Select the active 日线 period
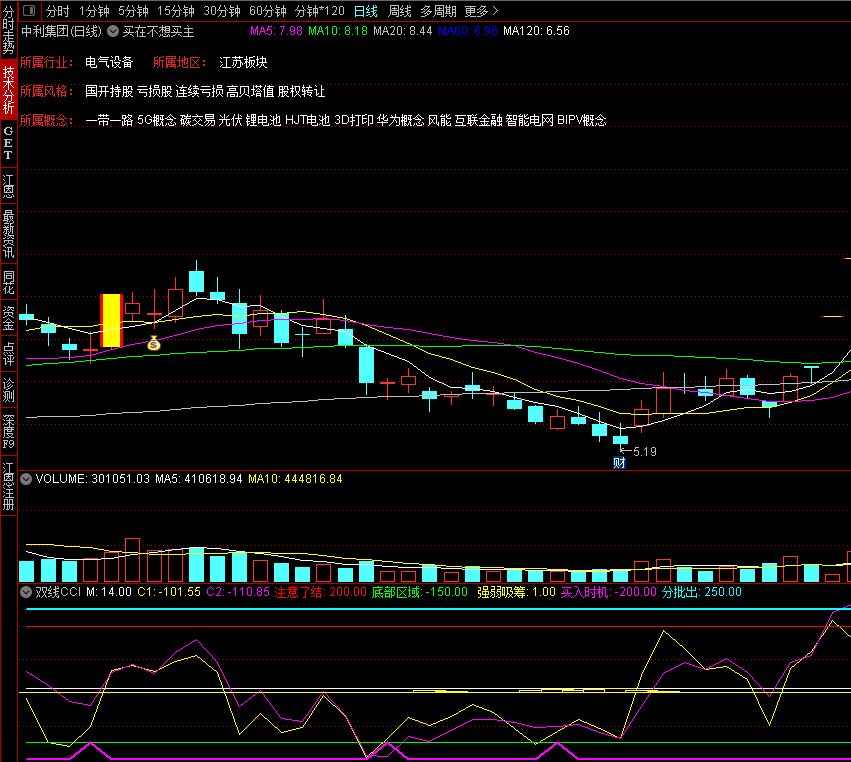This screenshot has width=851, height=762. pos(366,11)
